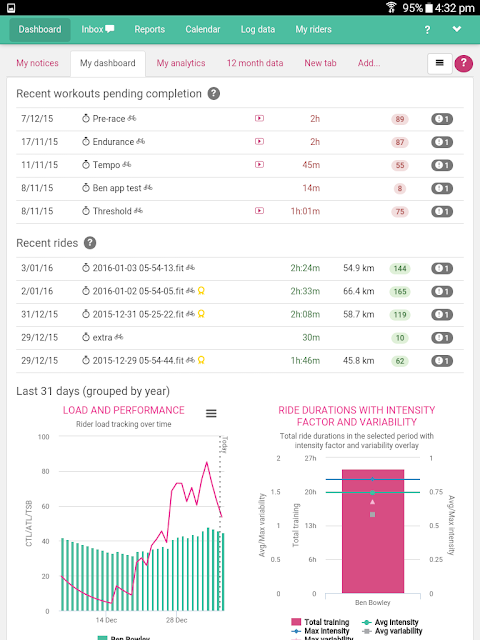Toggle Max intensity legend series

coord(320,631)
